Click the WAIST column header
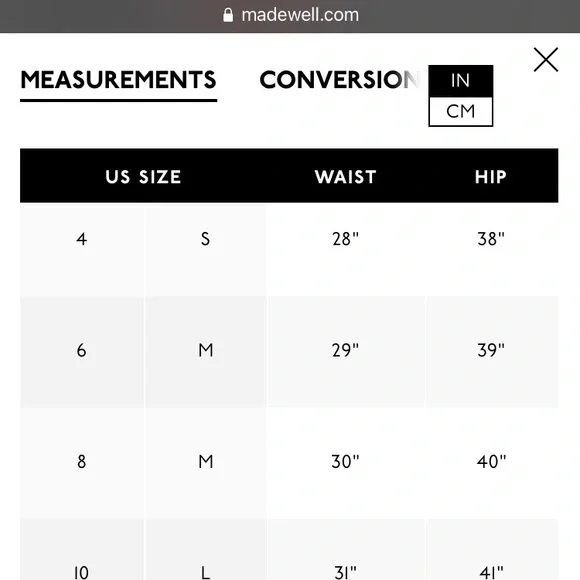The image size is (580, 580). [x=345, y=177]
